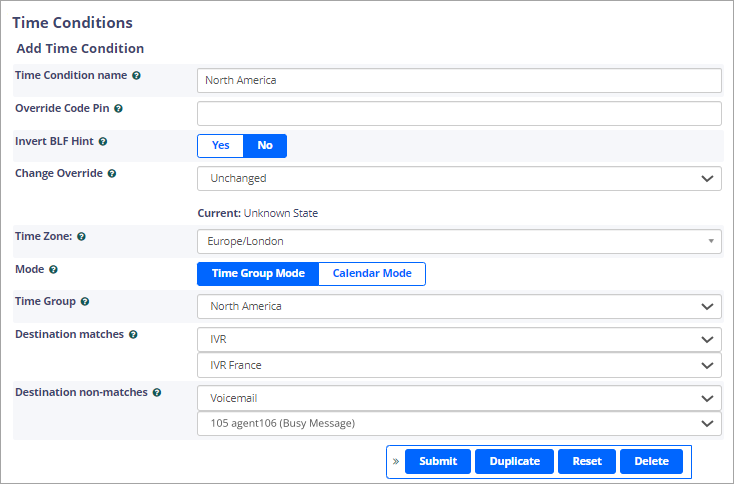Click the Add Time Condition heading
Viewport: 734px width, 484px height.
(80, 49)
